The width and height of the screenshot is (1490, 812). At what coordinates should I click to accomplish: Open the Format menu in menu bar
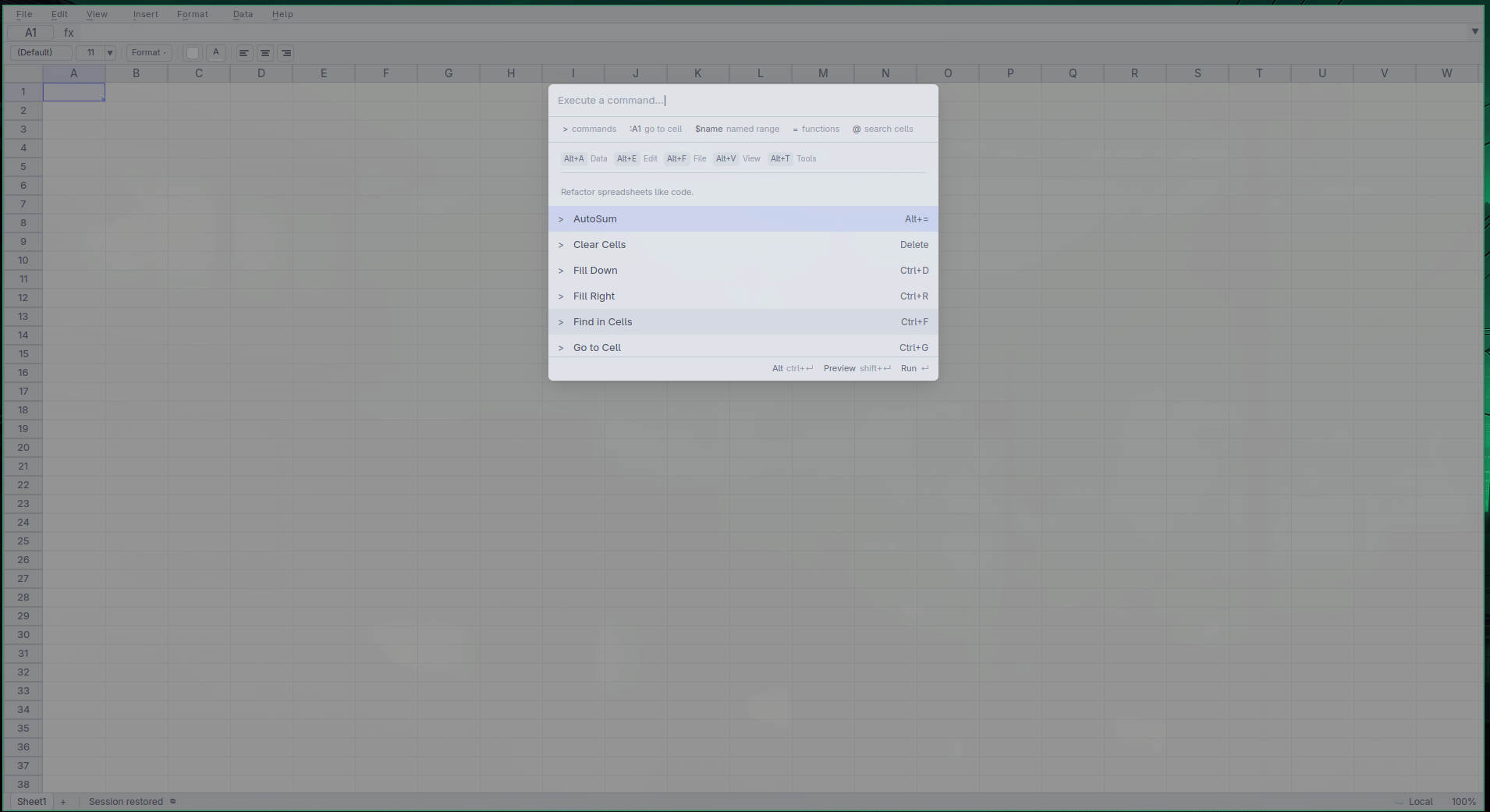(x=192, y=14)
